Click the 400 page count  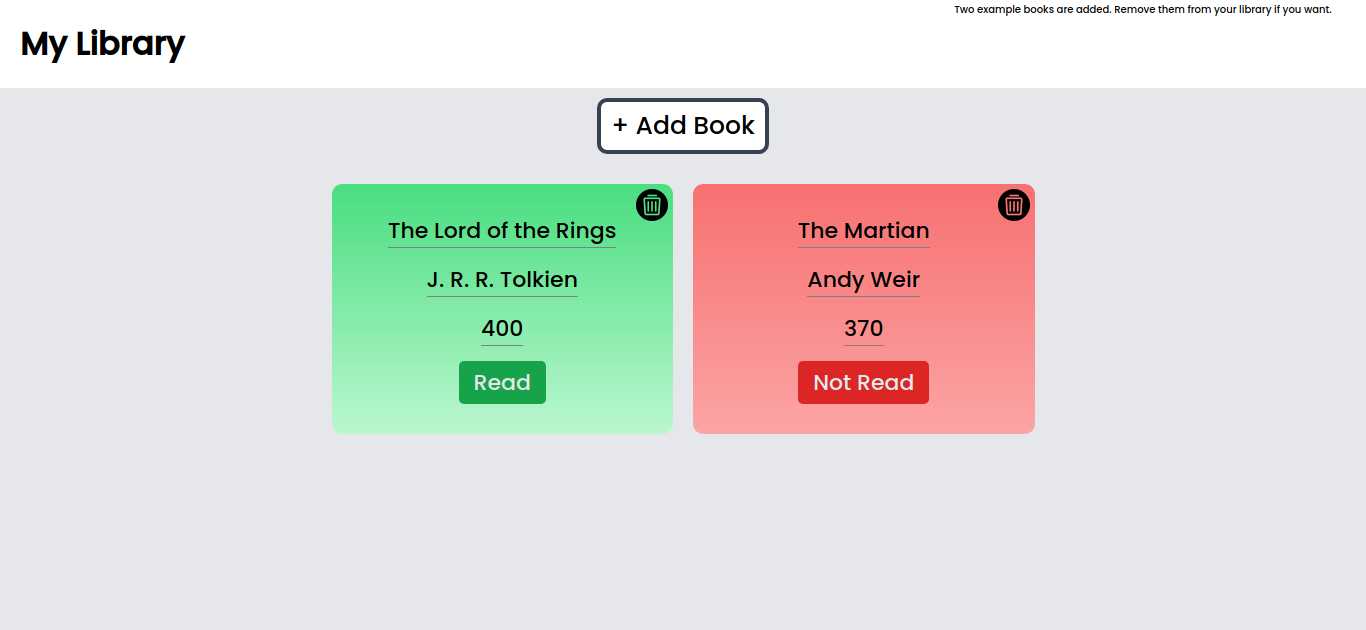click(502, 329)
